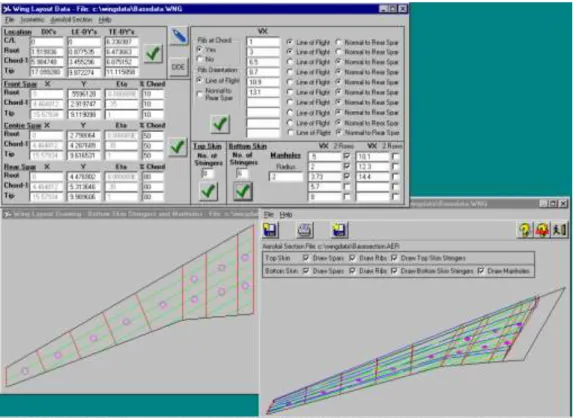Toggle 2 Rows checkbox for manhole VX 3.73
This screenshot has height=418, width=573.
tap(347, 177)
